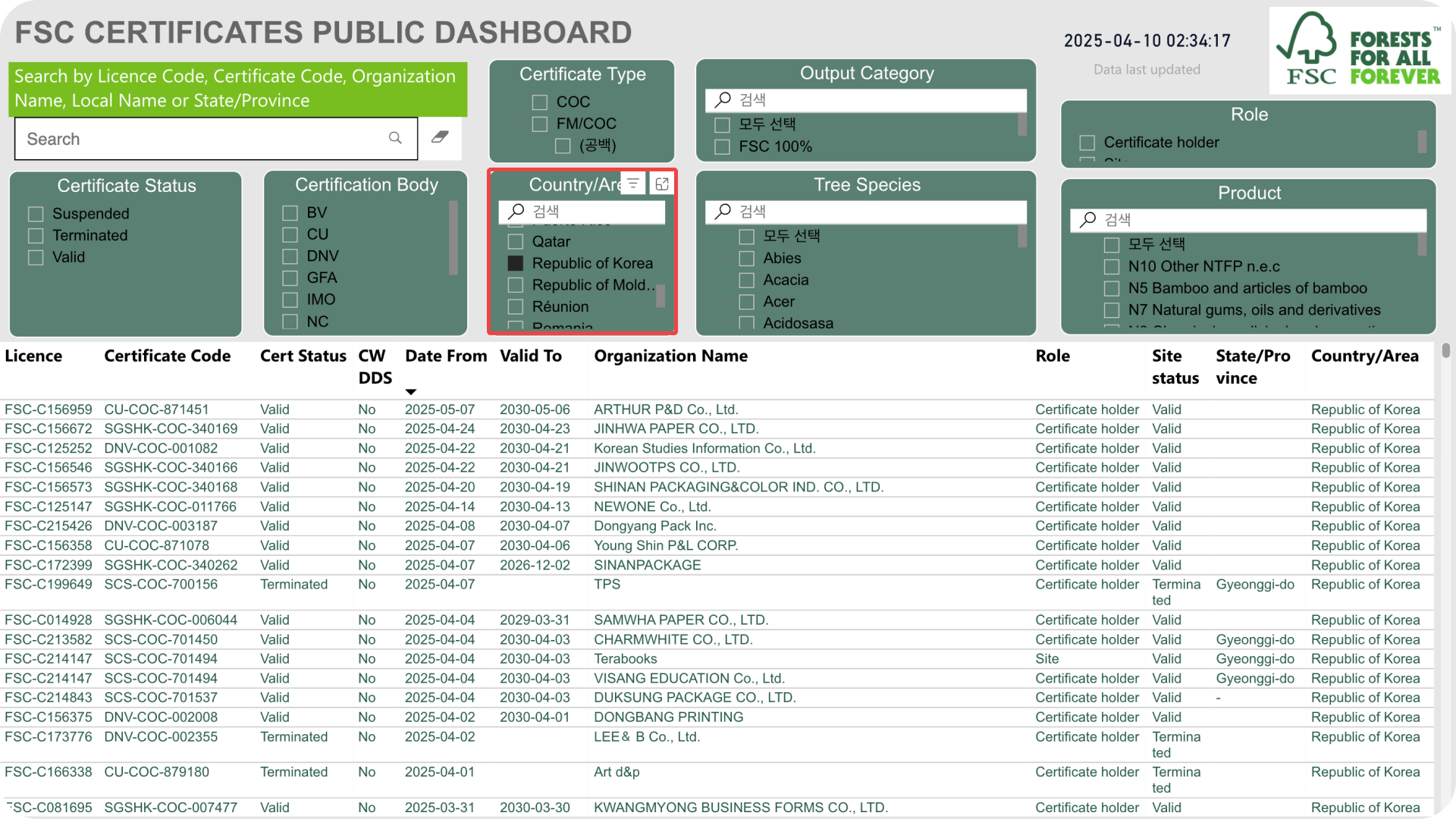This screenshot has height=819, width=1456.
Task: Select the FSC-C156959 licence row
Action: [717, 409]
